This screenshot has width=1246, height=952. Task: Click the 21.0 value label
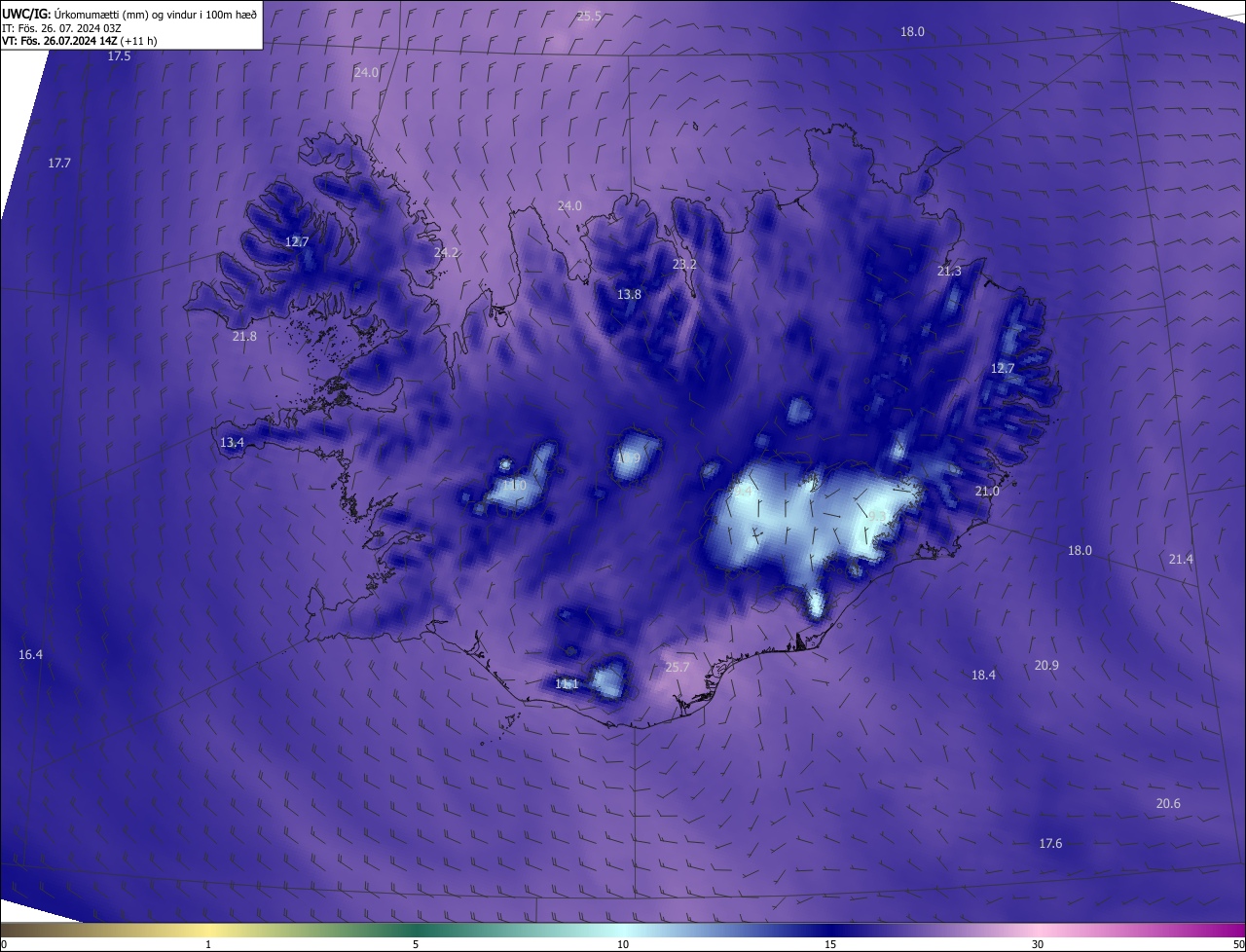click(x=987, y=492)
